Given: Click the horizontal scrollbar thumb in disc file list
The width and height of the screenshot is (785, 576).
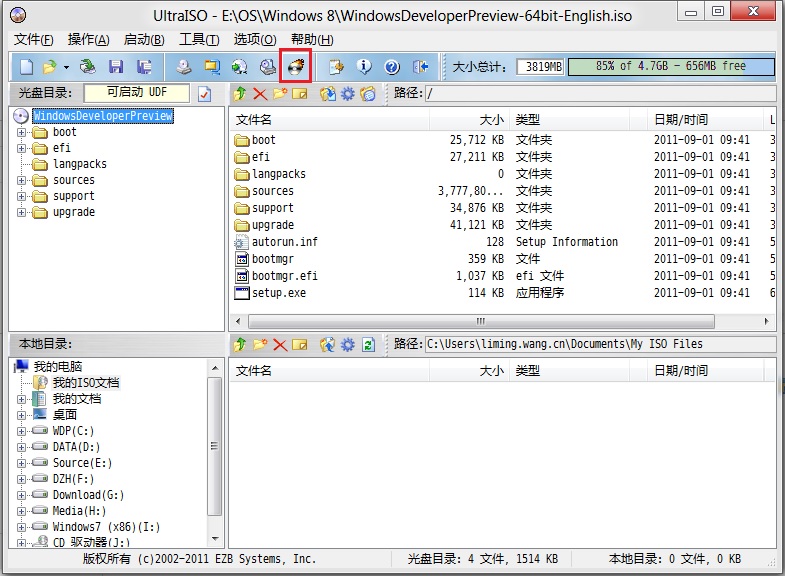Looking at the screenshot, I should (x=481, y=321).
